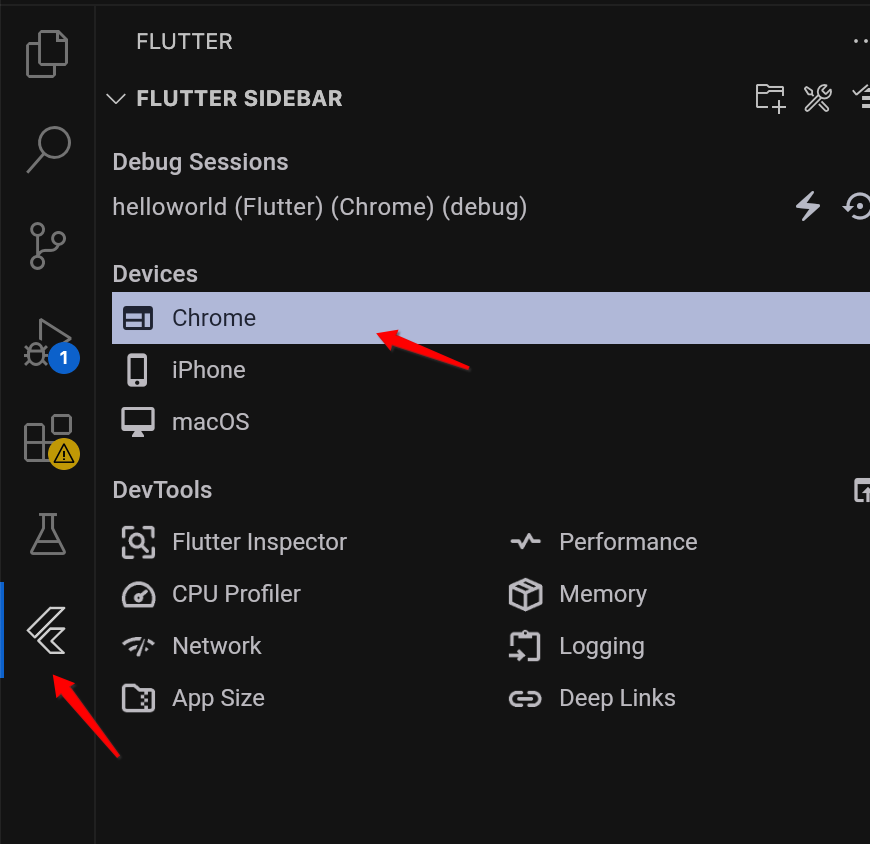The width and height of the screenshot is (870, 844).
Task: Open the Source Control view
Action: 48,246
